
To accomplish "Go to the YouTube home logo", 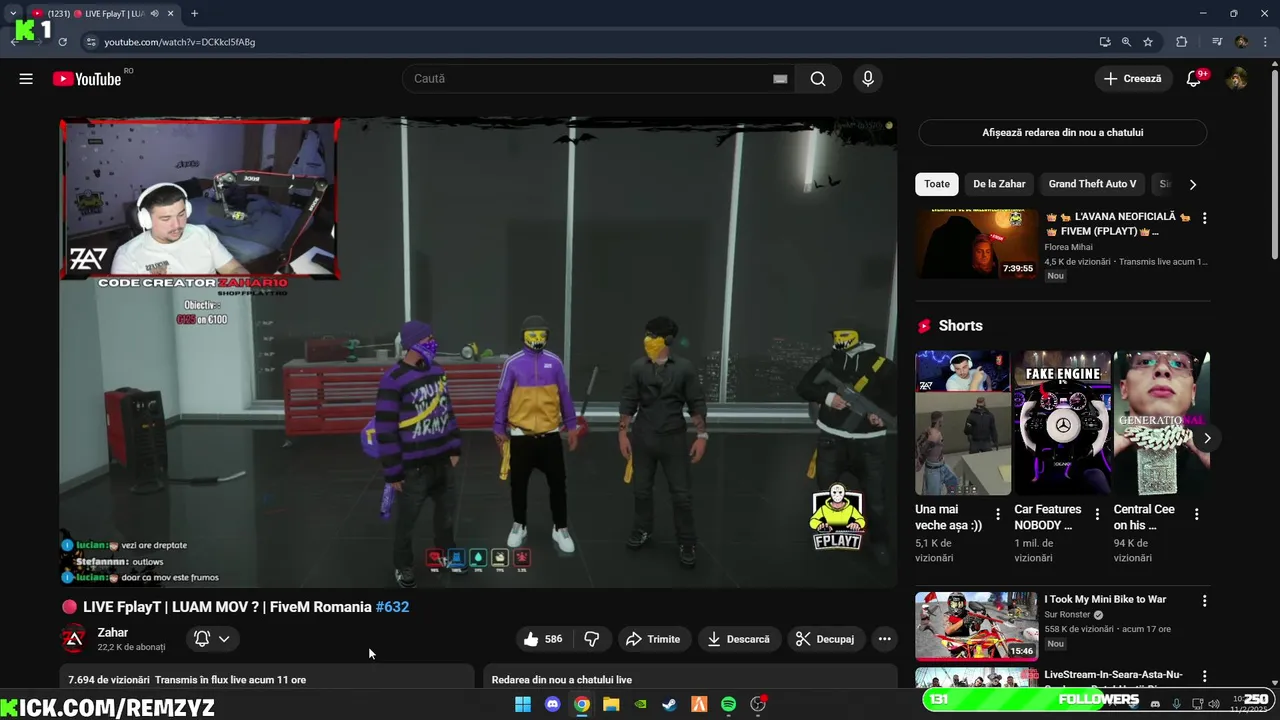I will point(87,79).
